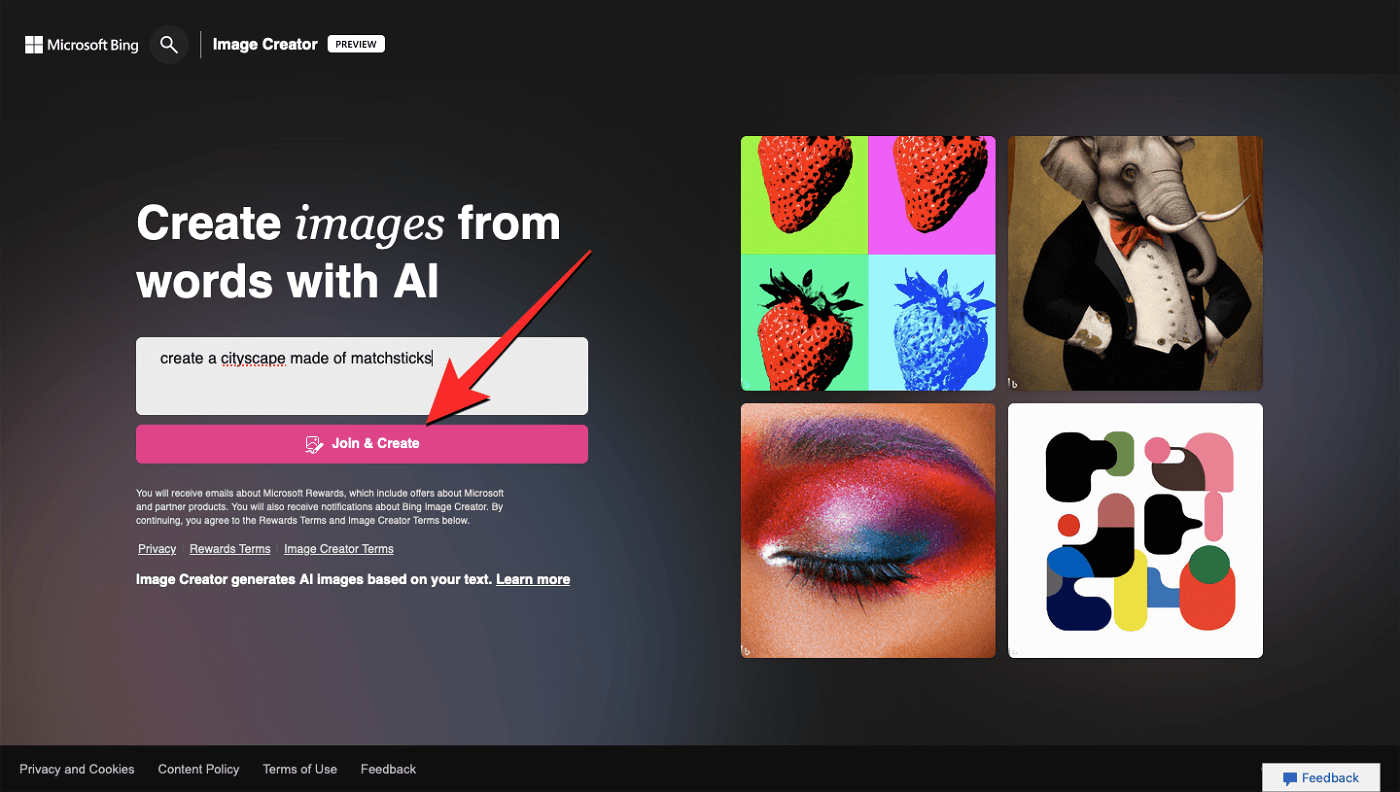Open search with the magnifier icon
The width and height of the screenshot is (1400, 792).
(x=169, y=45)
